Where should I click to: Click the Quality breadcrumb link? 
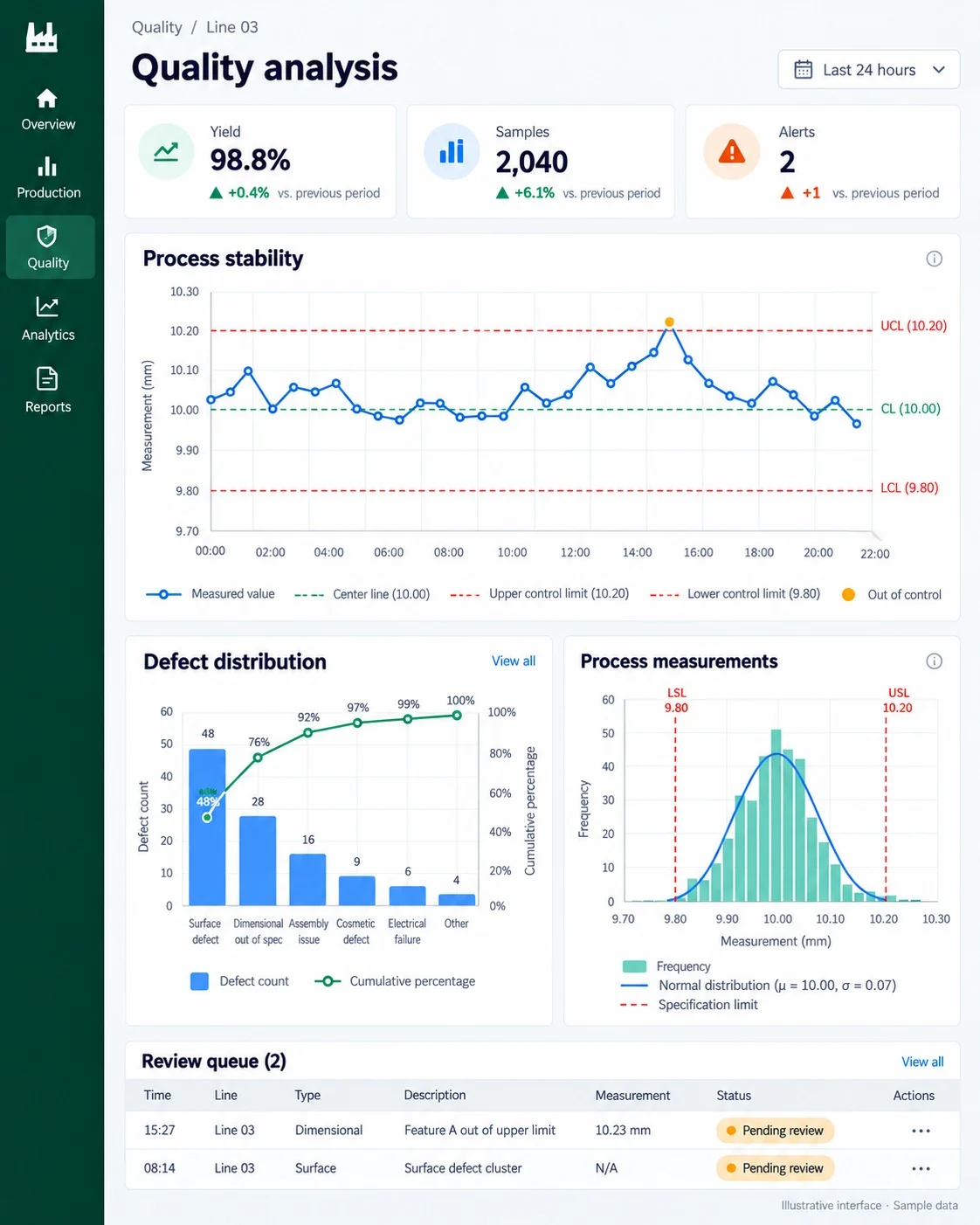[157, 27]
